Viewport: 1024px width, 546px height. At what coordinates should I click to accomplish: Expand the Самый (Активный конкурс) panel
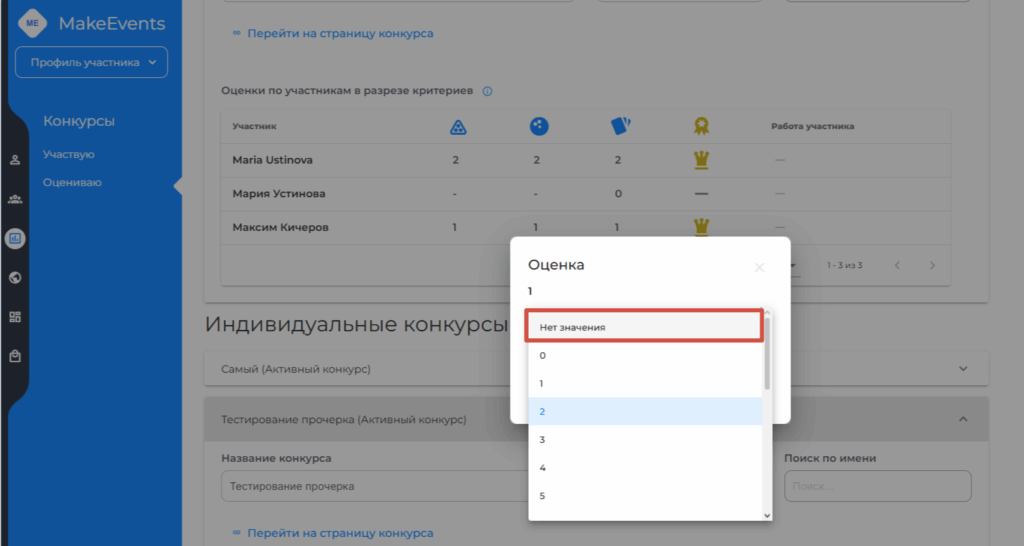tap(596, 369)
